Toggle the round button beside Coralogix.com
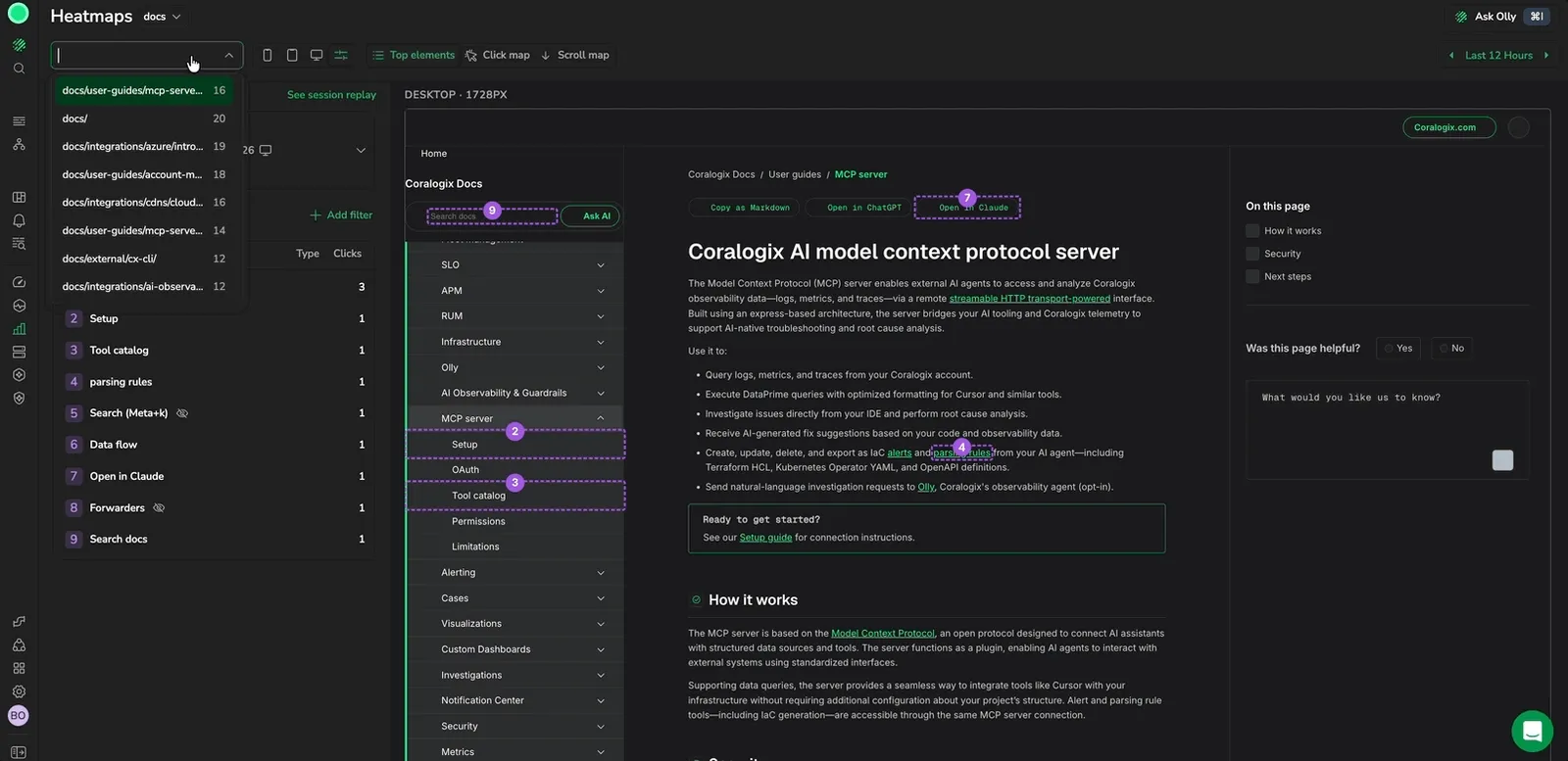Viewport: 1568px width, 761px height. pos(1519,127)
